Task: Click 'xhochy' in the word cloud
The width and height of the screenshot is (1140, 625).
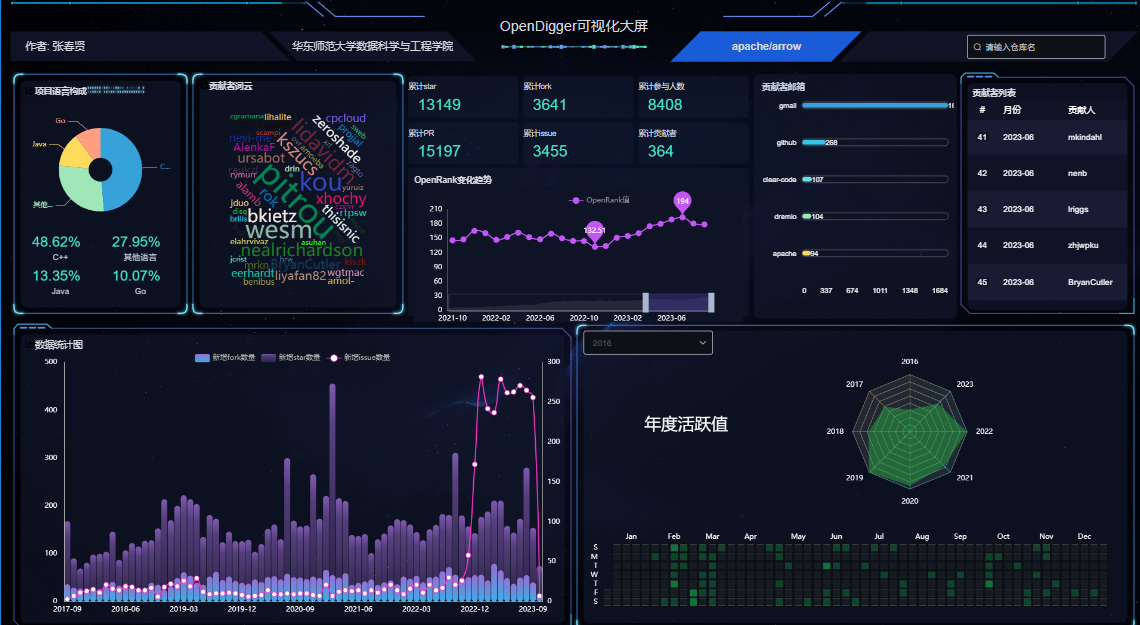Action: (341, 199)
